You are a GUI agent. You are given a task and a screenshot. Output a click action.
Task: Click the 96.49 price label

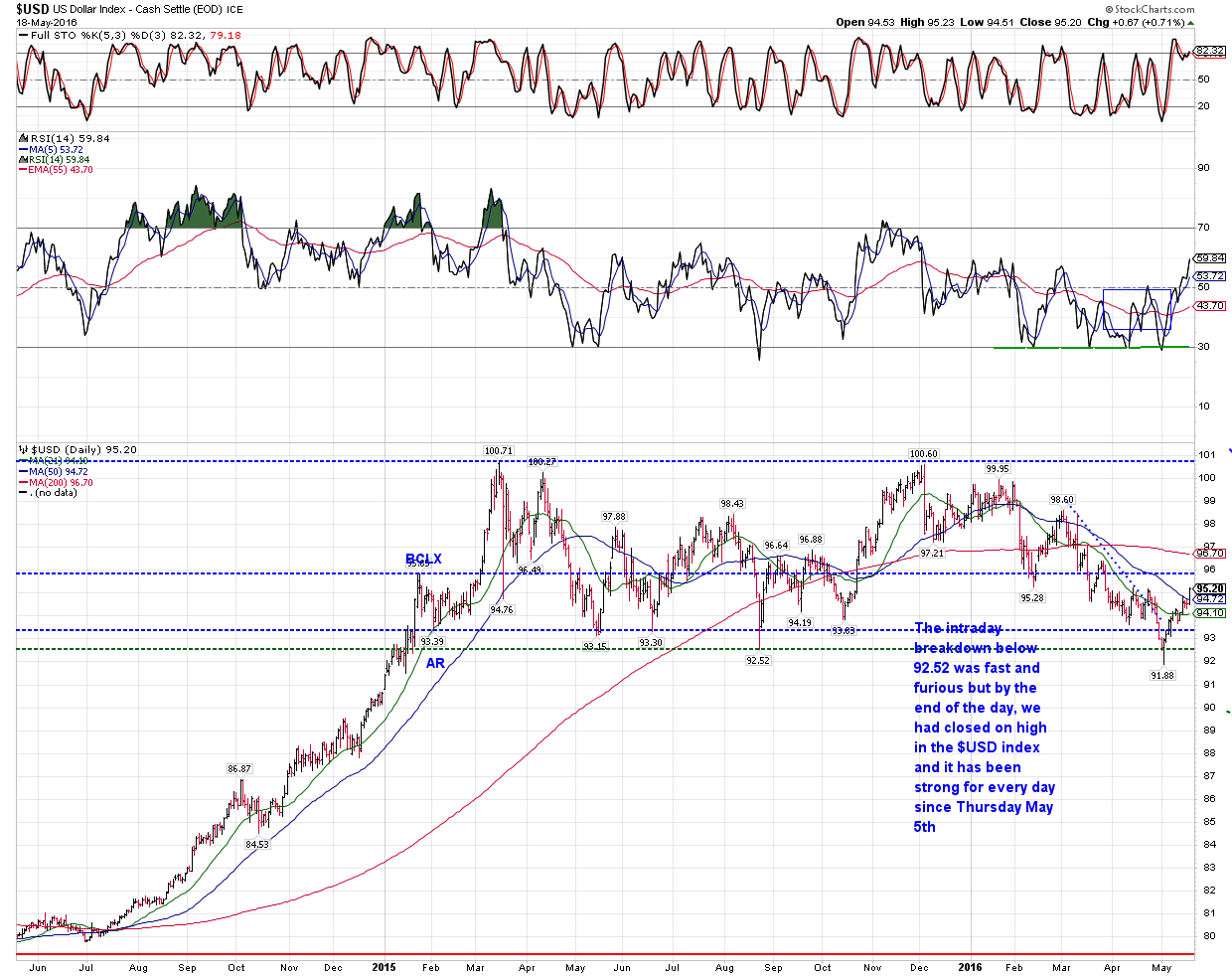pos(530,569)
